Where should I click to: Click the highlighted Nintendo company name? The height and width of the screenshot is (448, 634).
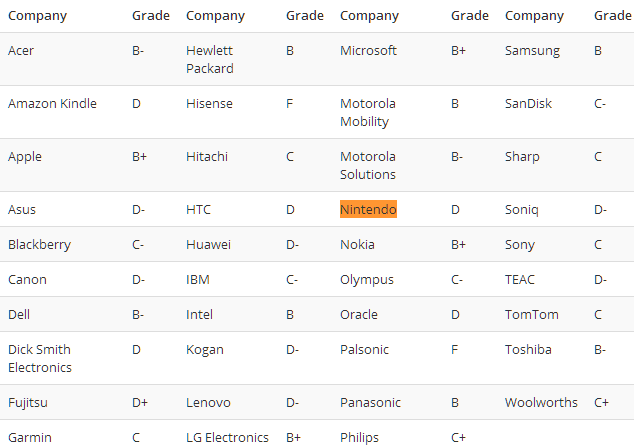pos(368,209)
